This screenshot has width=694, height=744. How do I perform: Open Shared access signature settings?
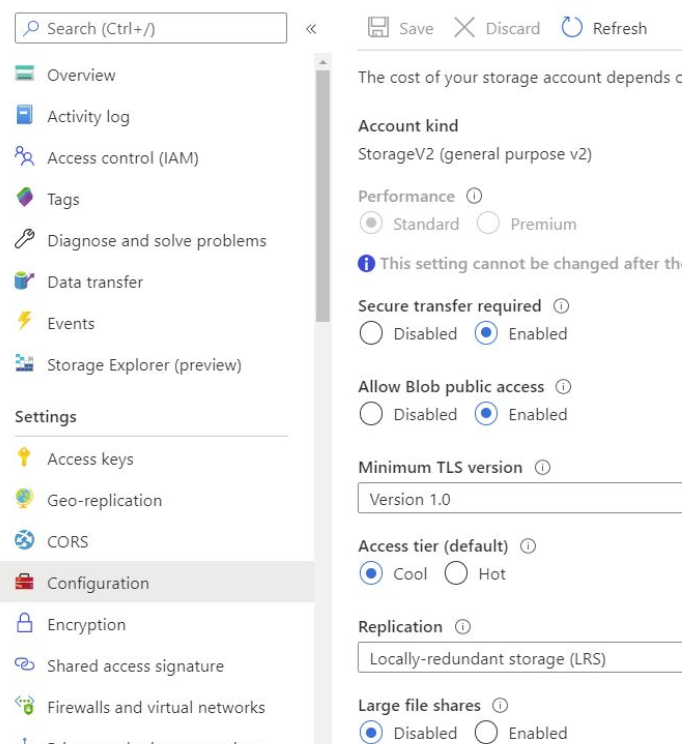135,666
